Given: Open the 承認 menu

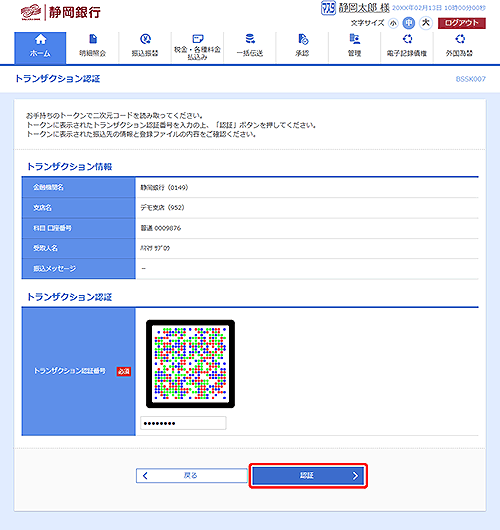Looking at the screenshot, I should point(302,48).
